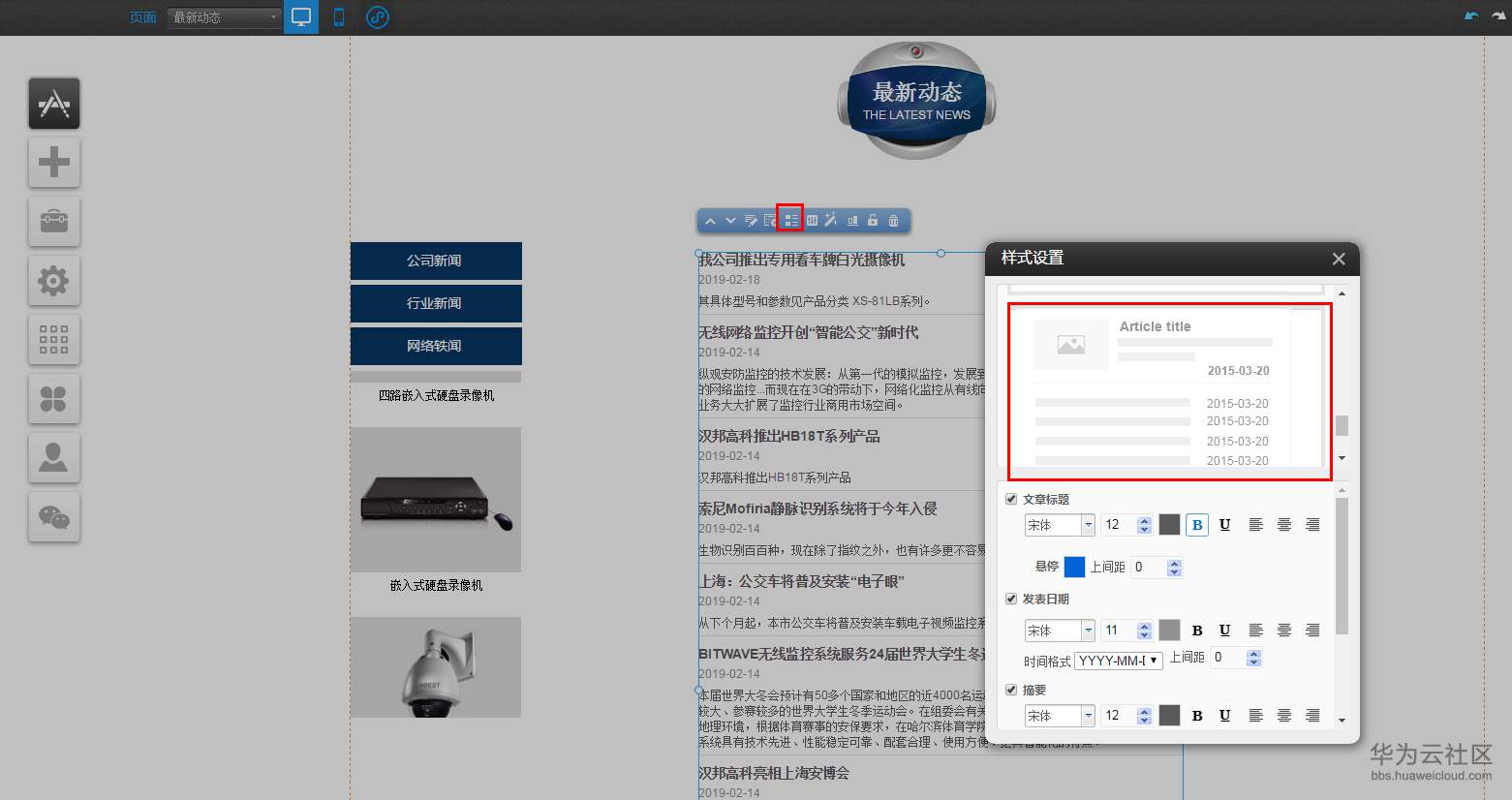This screenshot has width=1512, height=800.
Task: Switch to desktop preview mode
Action: pos(301,17)
